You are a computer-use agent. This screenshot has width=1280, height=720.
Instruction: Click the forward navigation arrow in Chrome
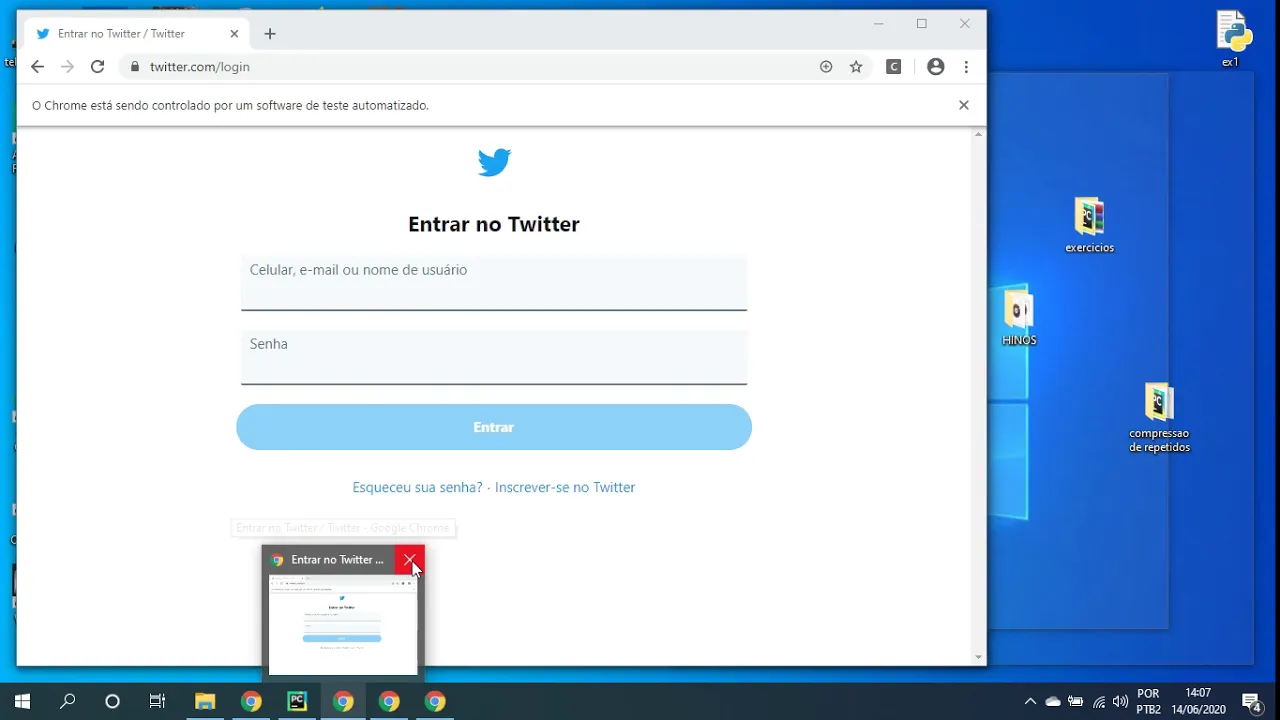67,67
